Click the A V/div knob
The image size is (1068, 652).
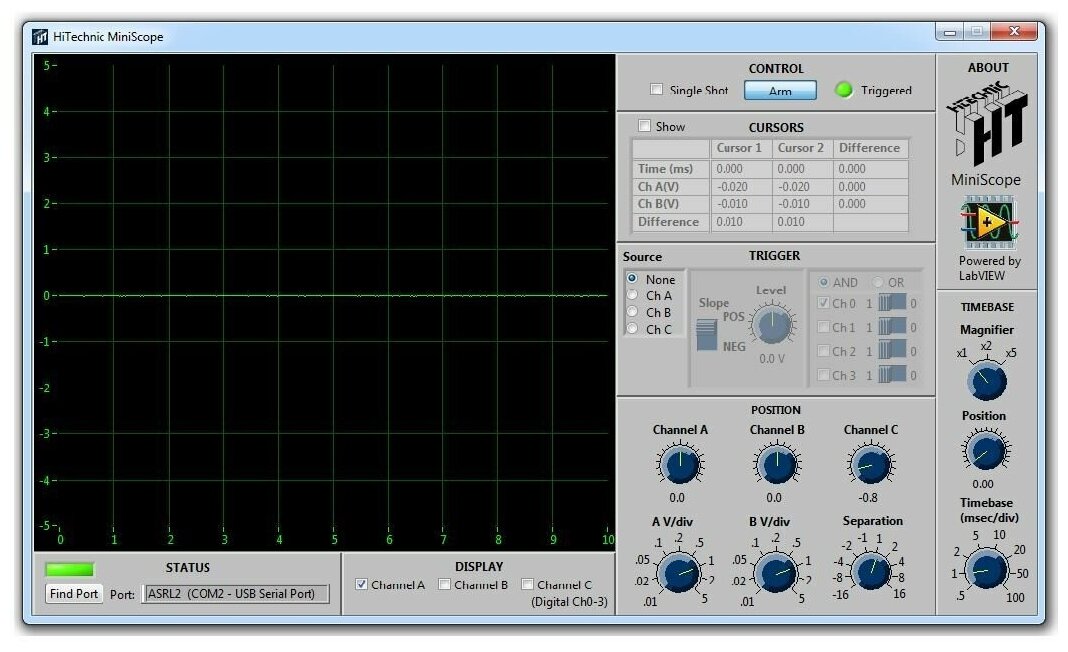(x=678, y=573)
